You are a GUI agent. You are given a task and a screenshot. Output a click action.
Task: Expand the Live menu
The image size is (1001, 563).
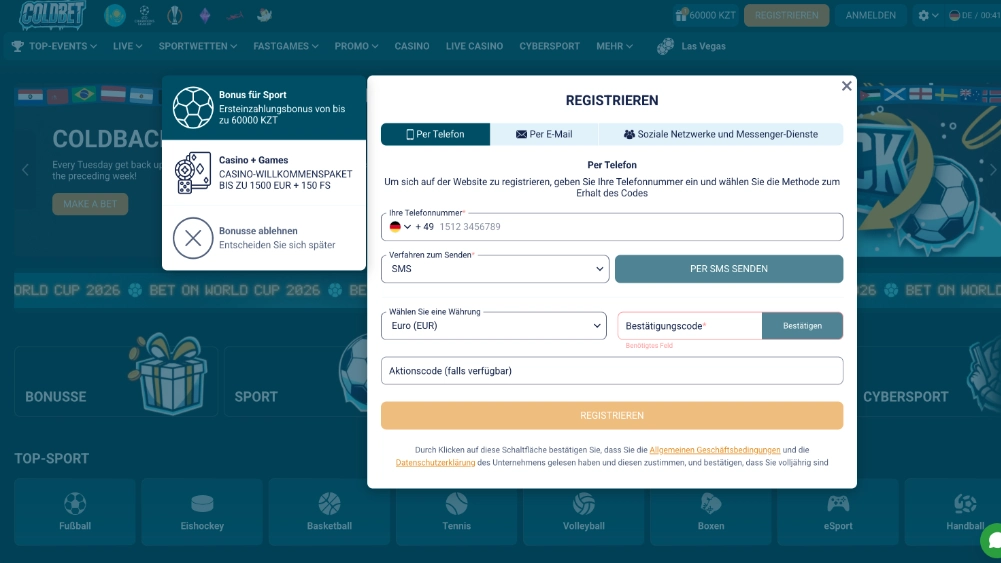pos(127,46)
